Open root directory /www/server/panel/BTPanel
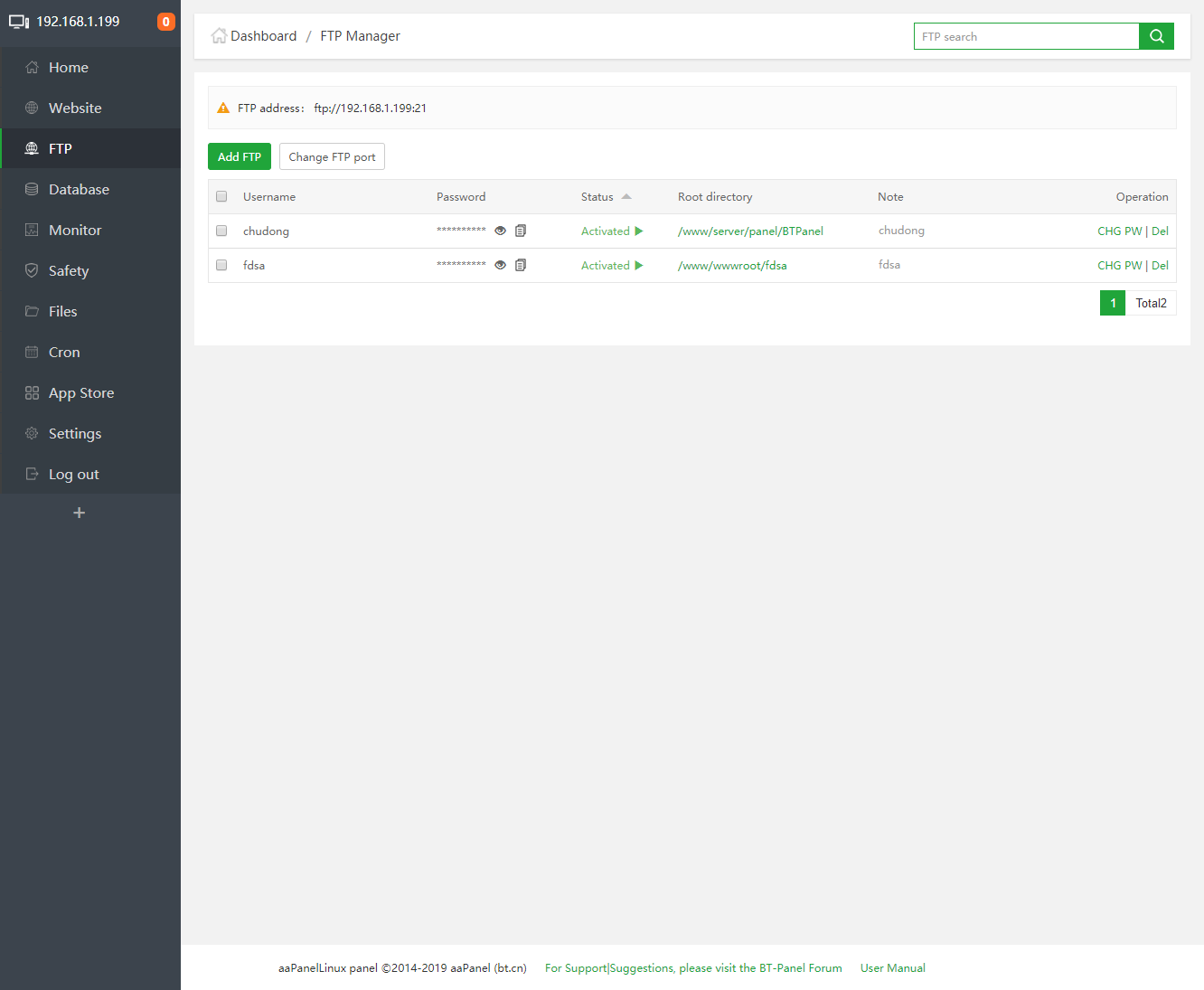Screen dimensions: 1204x990 point(750,231)
